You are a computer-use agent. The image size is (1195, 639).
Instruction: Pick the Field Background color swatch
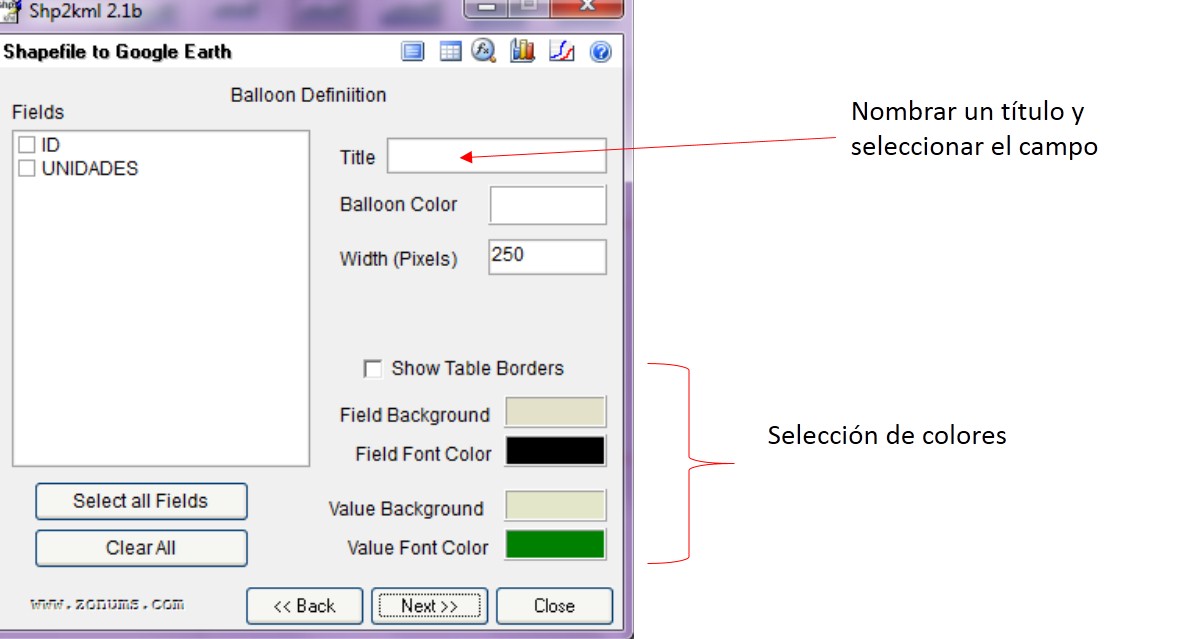click(555, 412)
